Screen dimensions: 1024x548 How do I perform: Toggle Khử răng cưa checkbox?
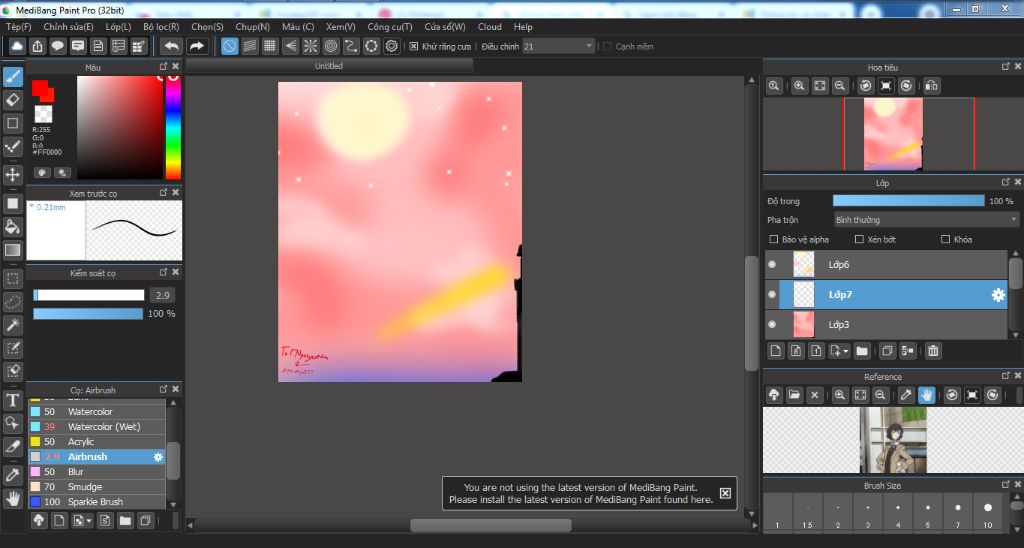413,46
